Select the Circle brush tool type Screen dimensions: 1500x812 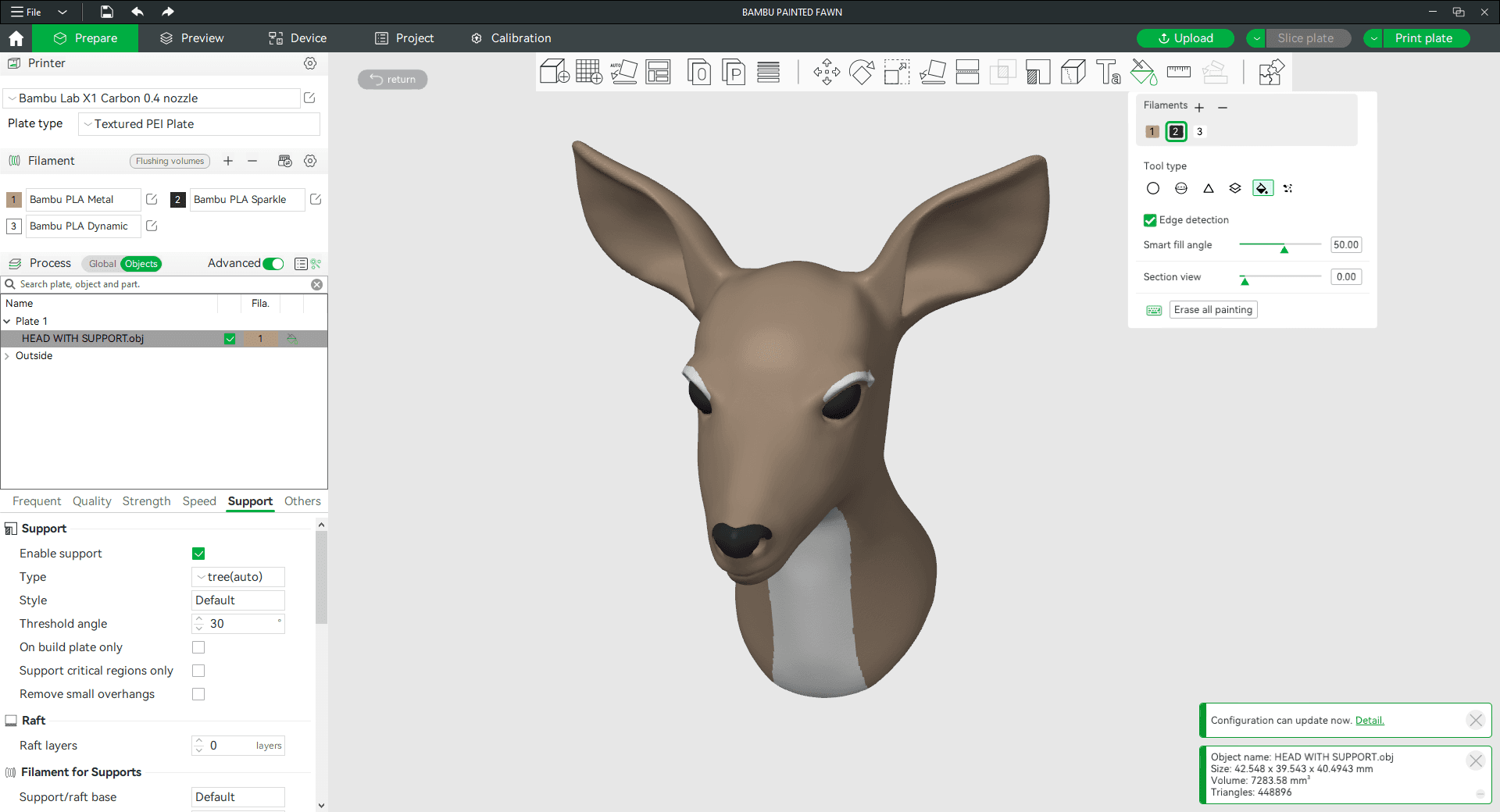1152,188
